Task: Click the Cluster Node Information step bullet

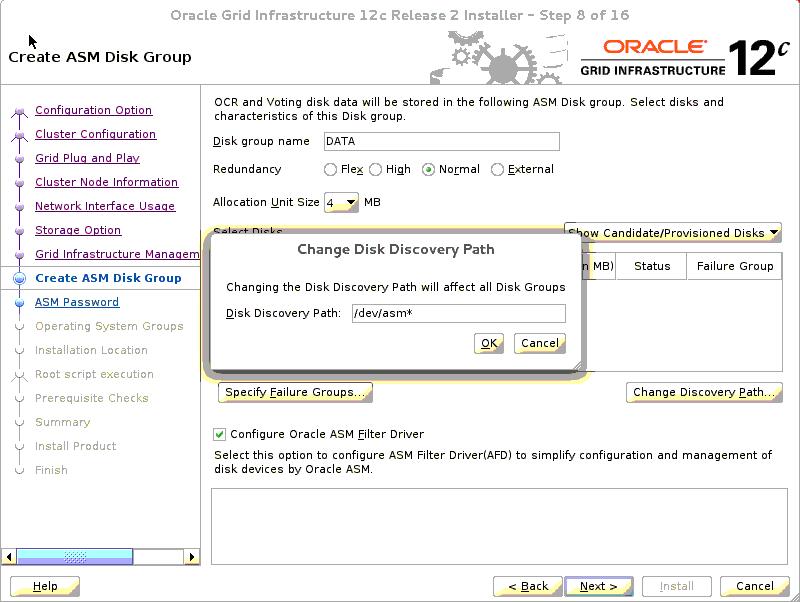Action: 19,183
